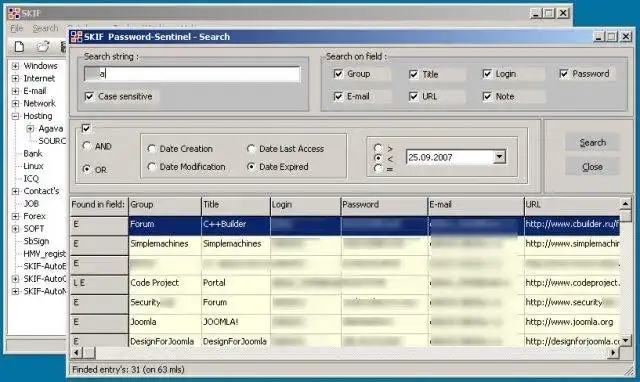Expand the Contact's tree node
640x382 pixels.
(16, 191)
